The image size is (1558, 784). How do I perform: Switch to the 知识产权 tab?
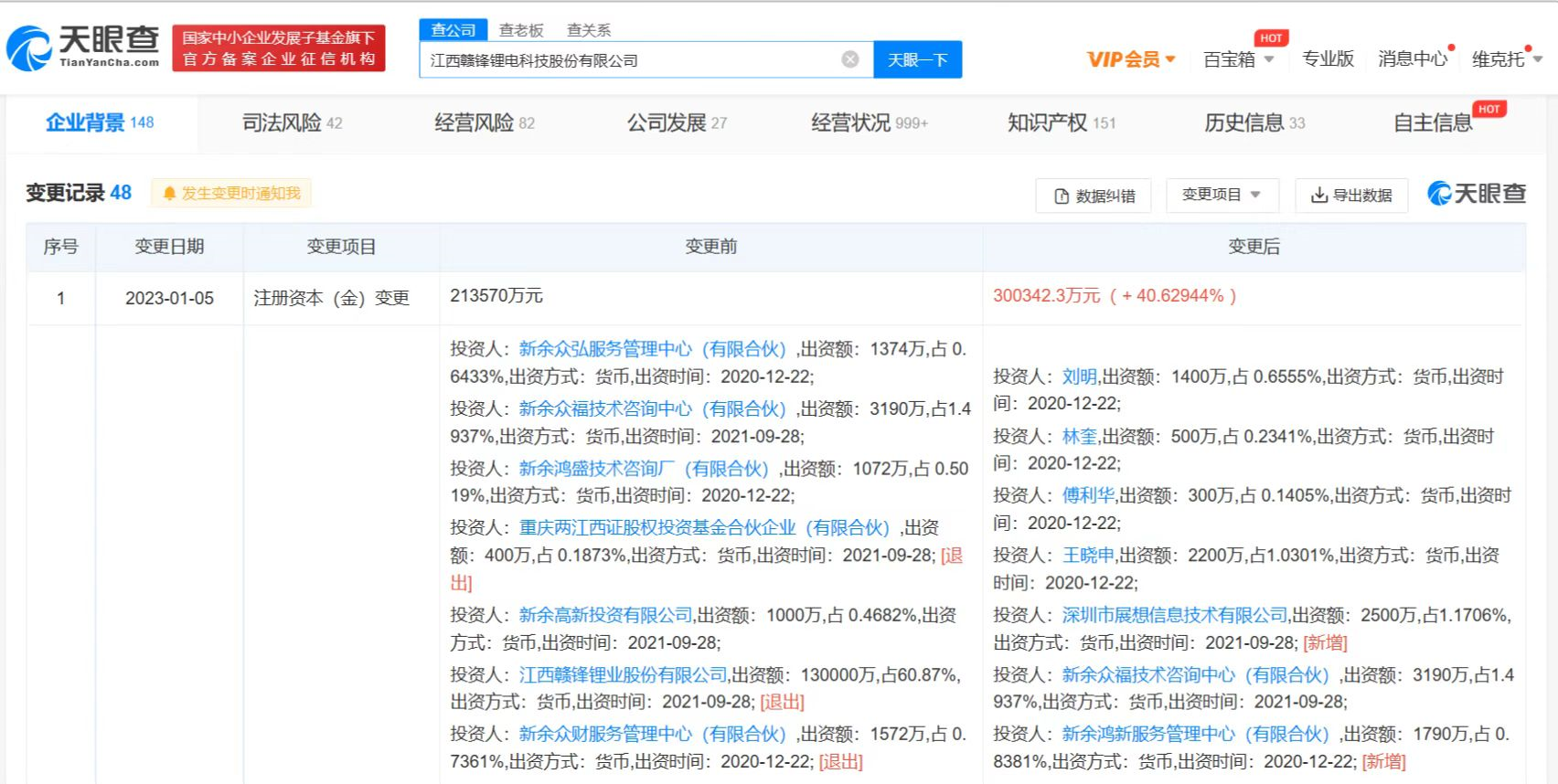pyautogui.click(x=1061, y=122)
